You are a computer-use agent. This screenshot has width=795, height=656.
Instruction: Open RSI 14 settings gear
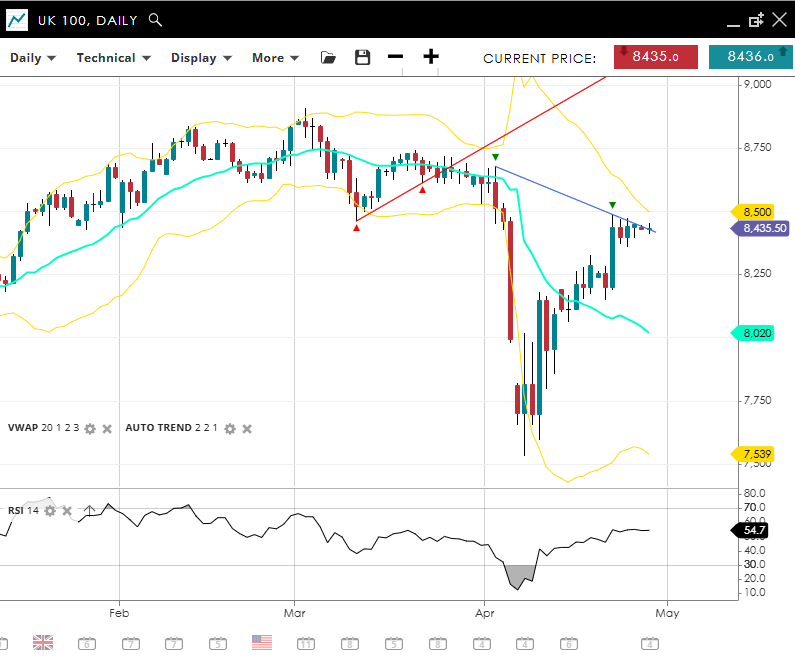[x=50, y=511]
